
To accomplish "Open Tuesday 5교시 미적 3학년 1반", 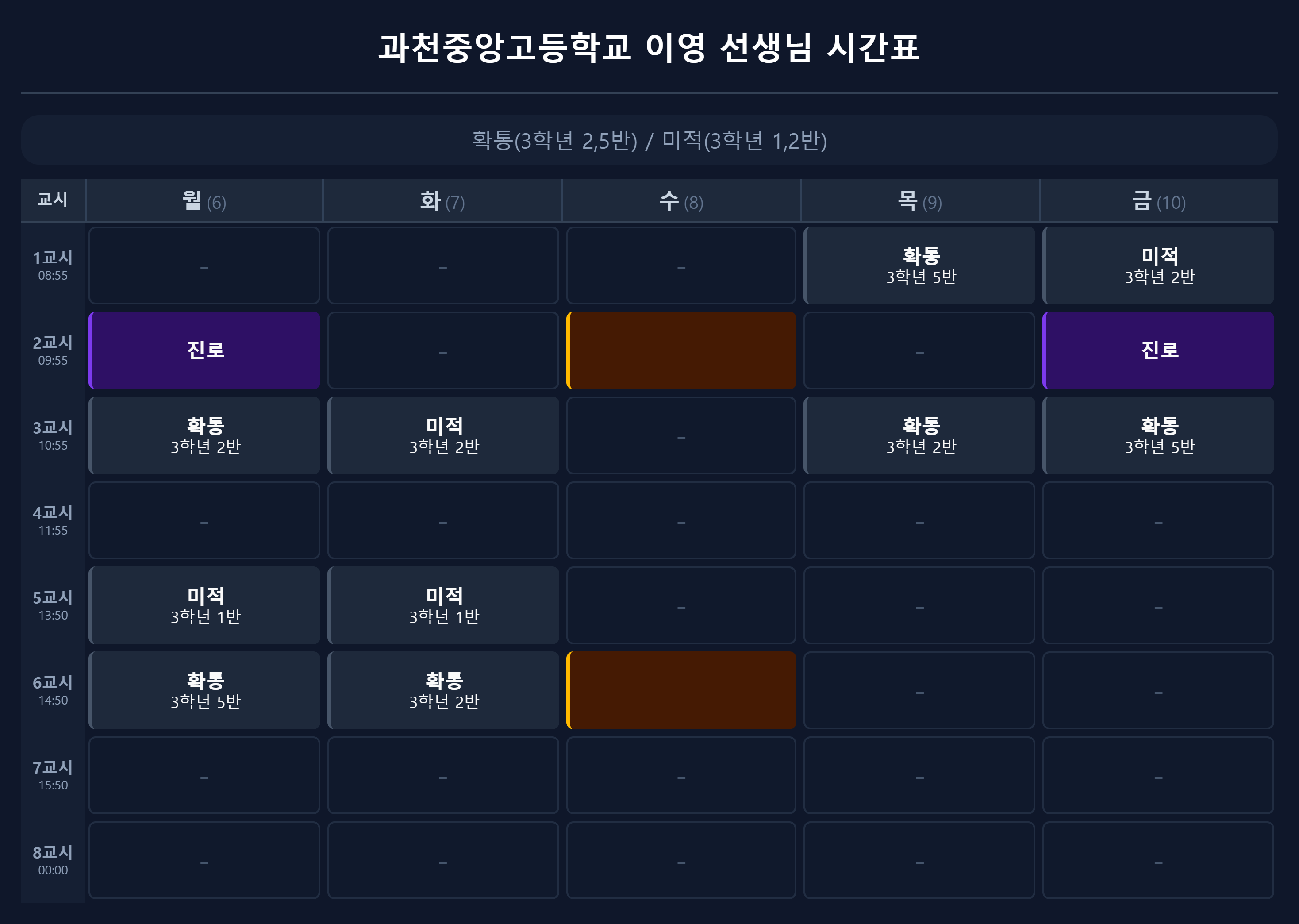I will pos(443,605).
